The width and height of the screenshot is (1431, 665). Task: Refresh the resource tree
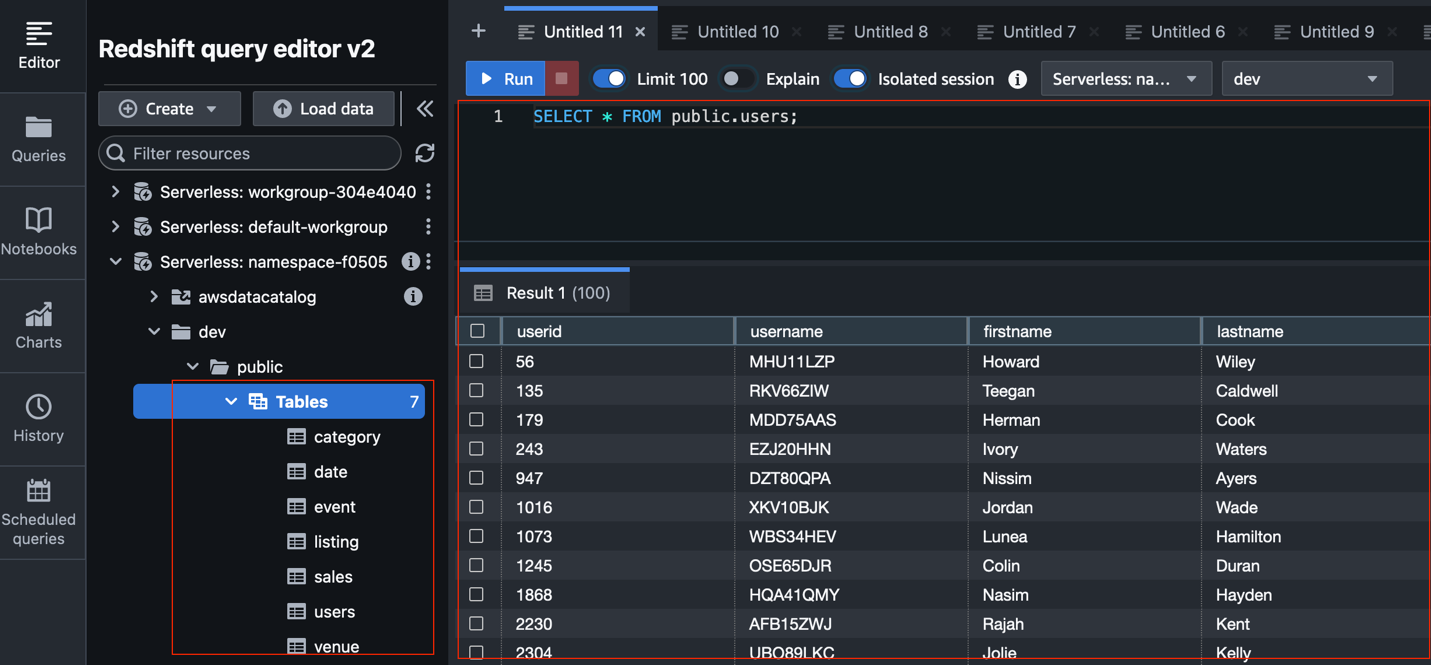tap(425, 153)
